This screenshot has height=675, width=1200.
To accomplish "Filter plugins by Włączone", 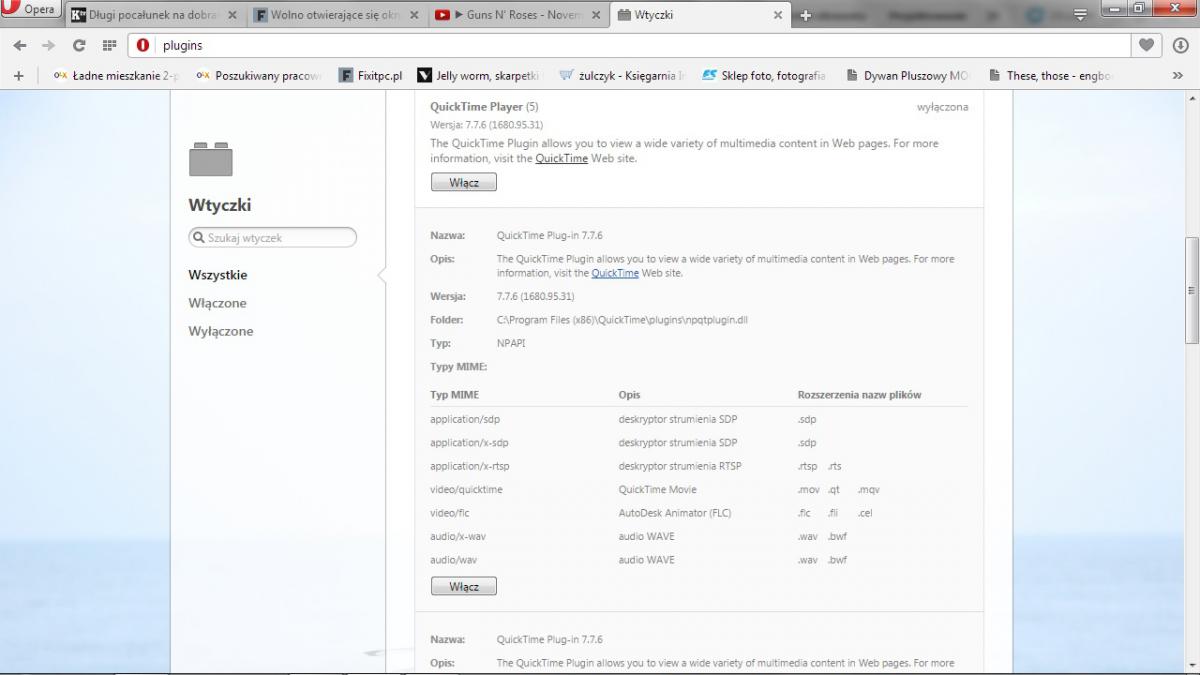I will pyautogui.click(x=217, y=303).
